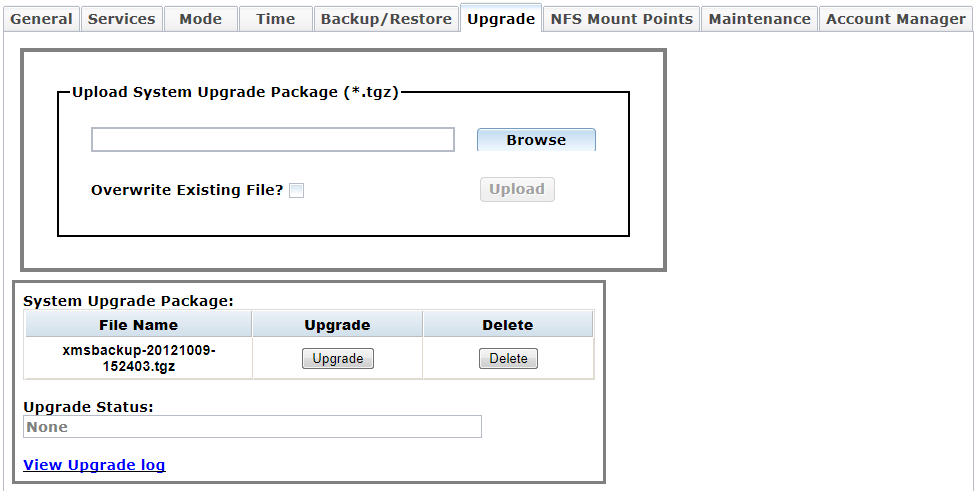Switch to the Services tab
The height and width of the screenshot is (491, 977).
(122, 19)
